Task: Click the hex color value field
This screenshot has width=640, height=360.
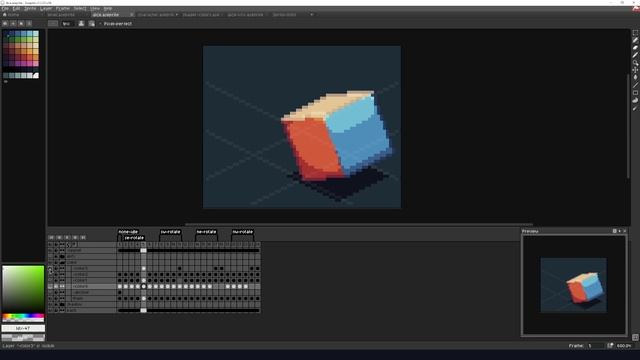Action: pyautogui.click(x=23, y=328)
